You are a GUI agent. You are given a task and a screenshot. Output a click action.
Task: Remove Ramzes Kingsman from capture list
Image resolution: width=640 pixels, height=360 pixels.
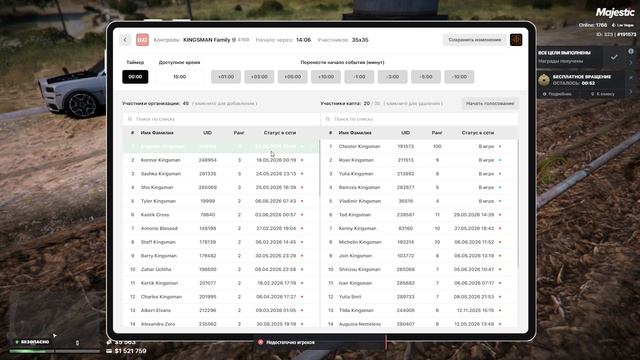coord(419,187)
